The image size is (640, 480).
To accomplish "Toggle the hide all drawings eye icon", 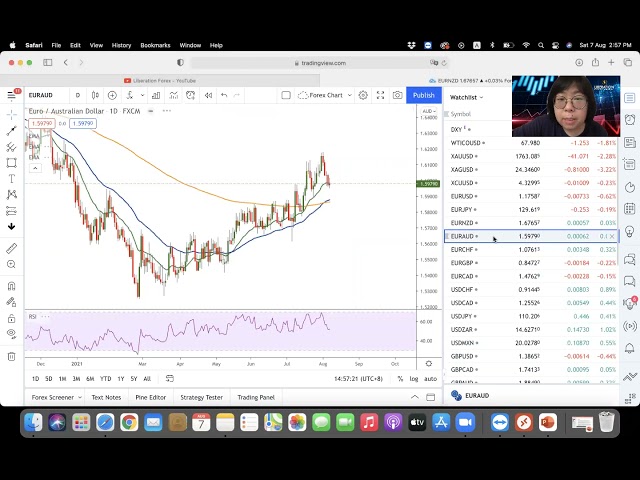I will tap(11, 335).
